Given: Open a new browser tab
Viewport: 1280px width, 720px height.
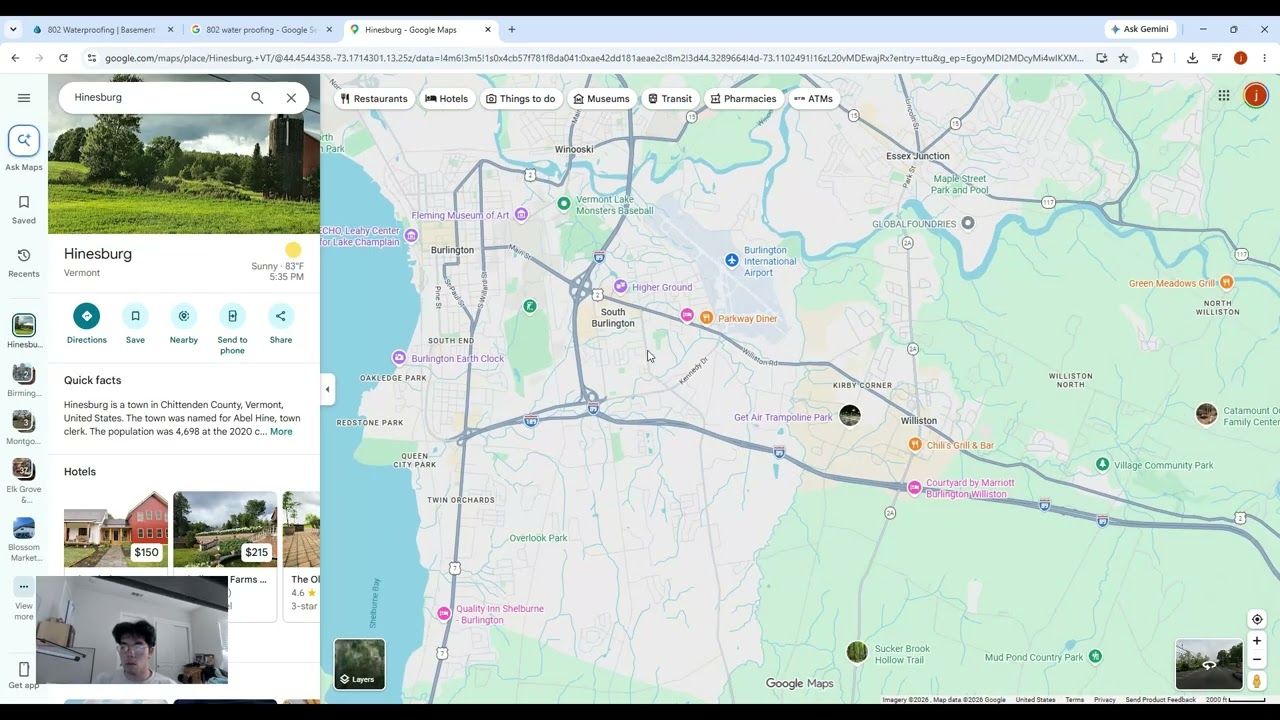Looking at the screenshot, I should tap(512, 30).
